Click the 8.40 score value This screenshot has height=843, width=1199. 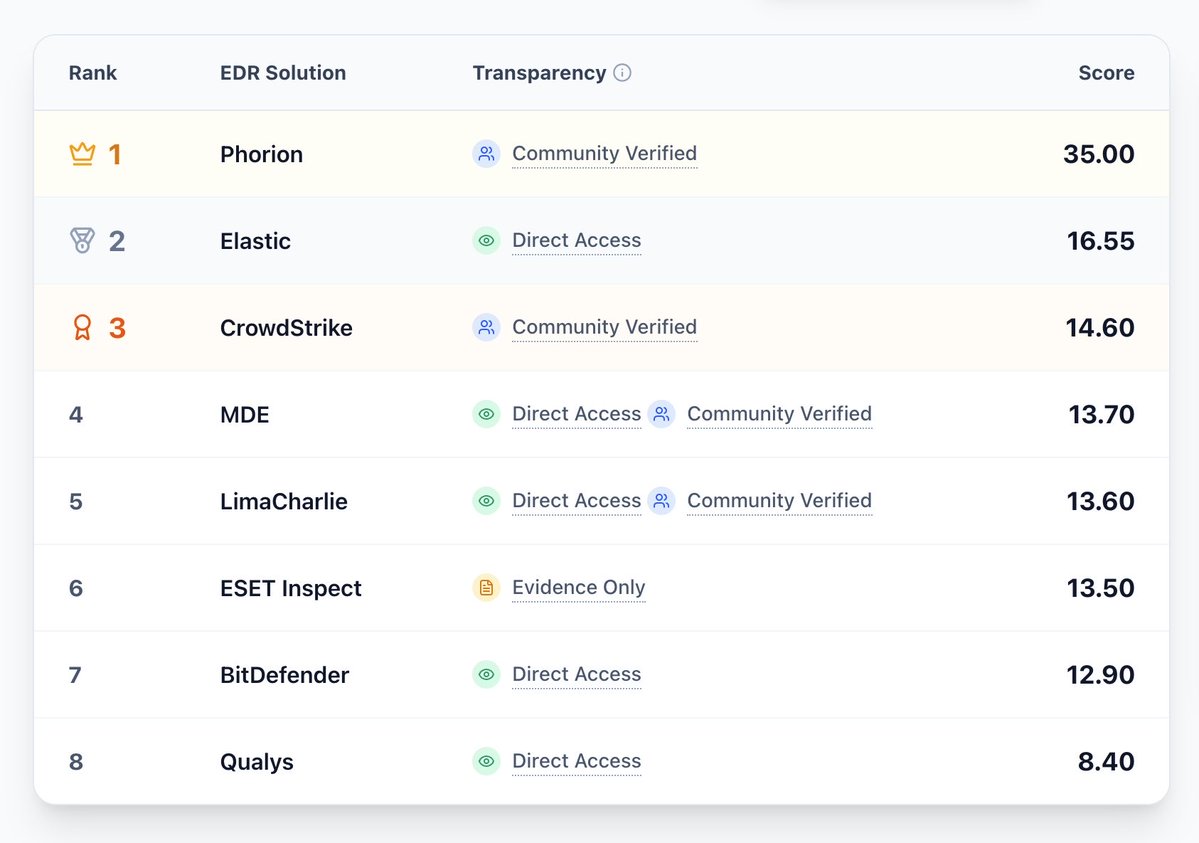[x=1106, y=762]
